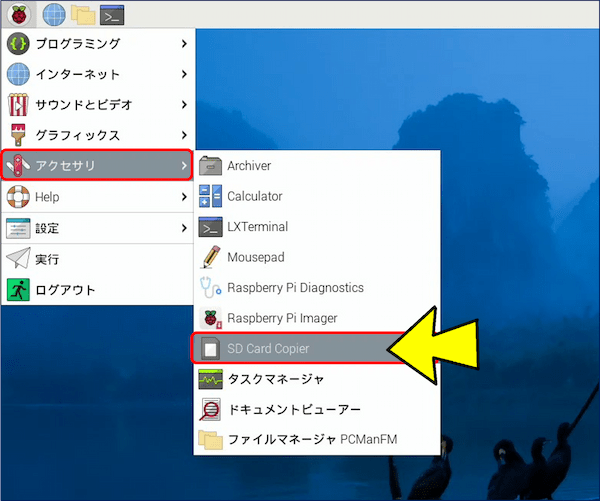
Task: Click 実行 to open run dialog
Action: click(x=47, y=259)
